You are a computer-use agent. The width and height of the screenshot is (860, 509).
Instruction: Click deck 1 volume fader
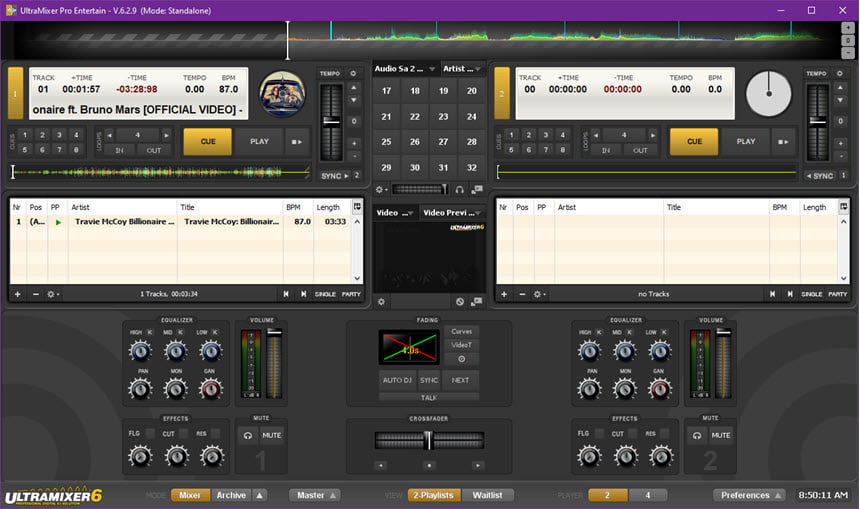click(x=274, y=332)
